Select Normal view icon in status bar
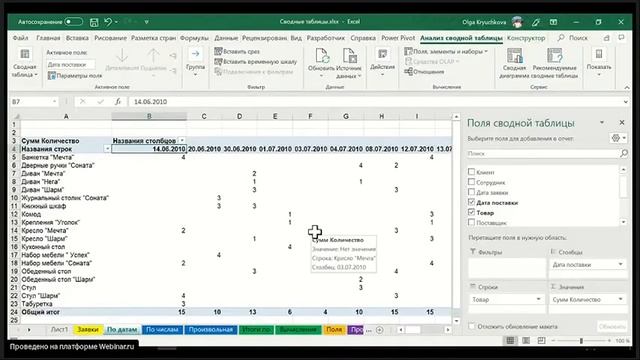 (x=510, y=340)
